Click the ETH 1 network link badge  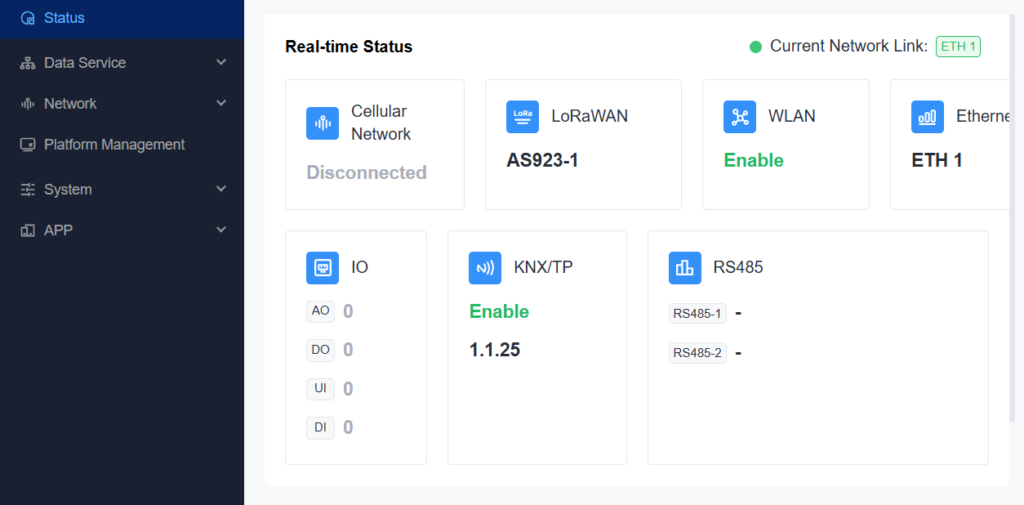click(x=958, y=47)
